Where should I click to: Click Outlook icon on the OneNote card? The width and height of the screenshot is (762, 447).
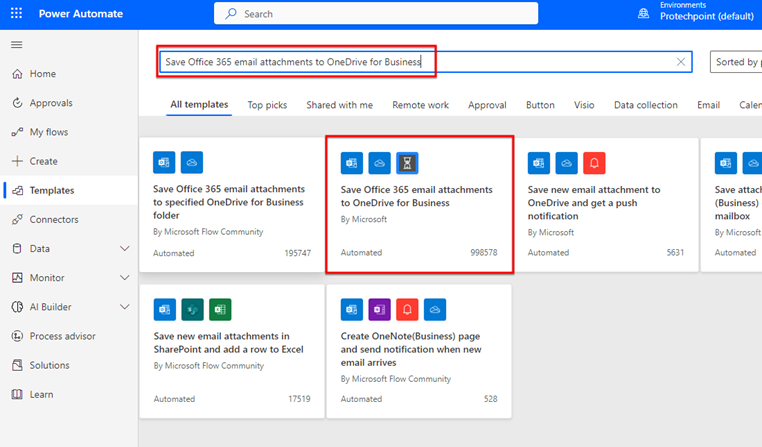coord(352,309)
